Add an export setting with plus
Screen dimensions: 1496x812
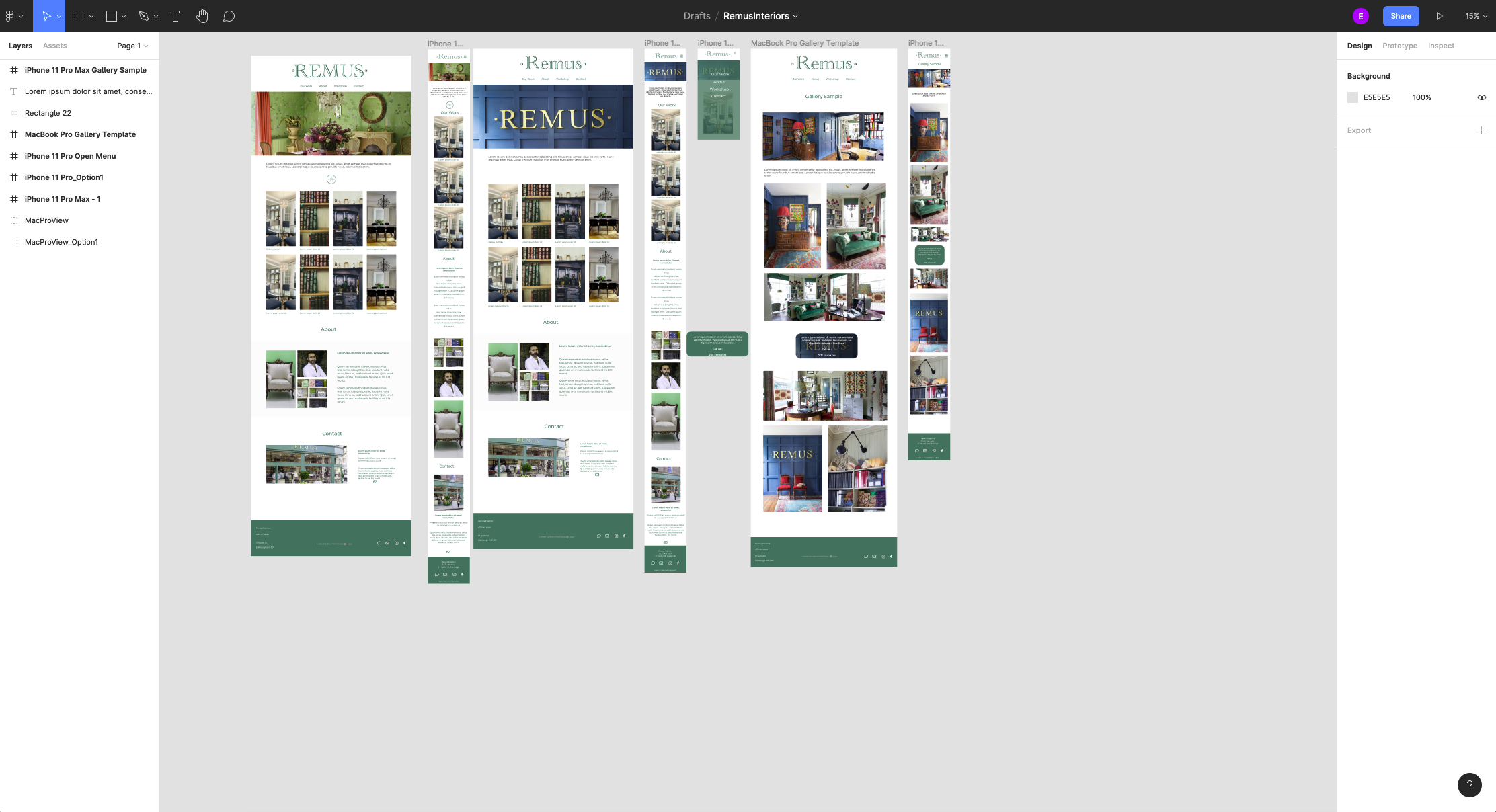1481,130
